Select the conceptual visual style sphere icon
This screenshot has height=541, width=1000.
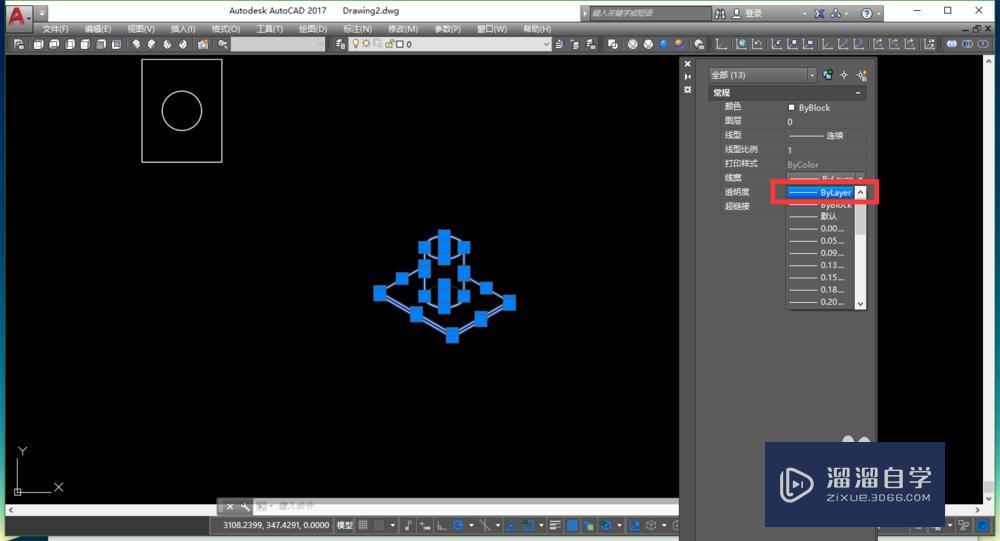[679, 44]
